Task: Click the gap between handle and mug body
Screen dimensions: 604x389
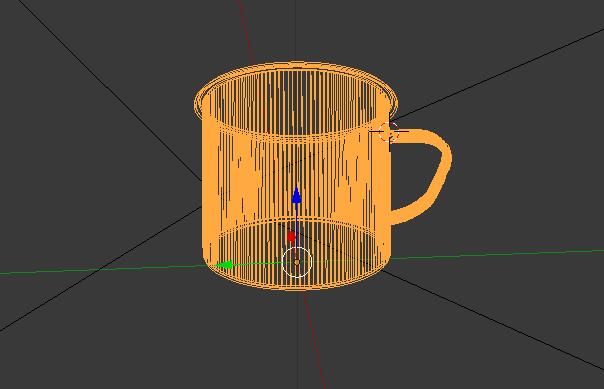Action: coord(414,173)
